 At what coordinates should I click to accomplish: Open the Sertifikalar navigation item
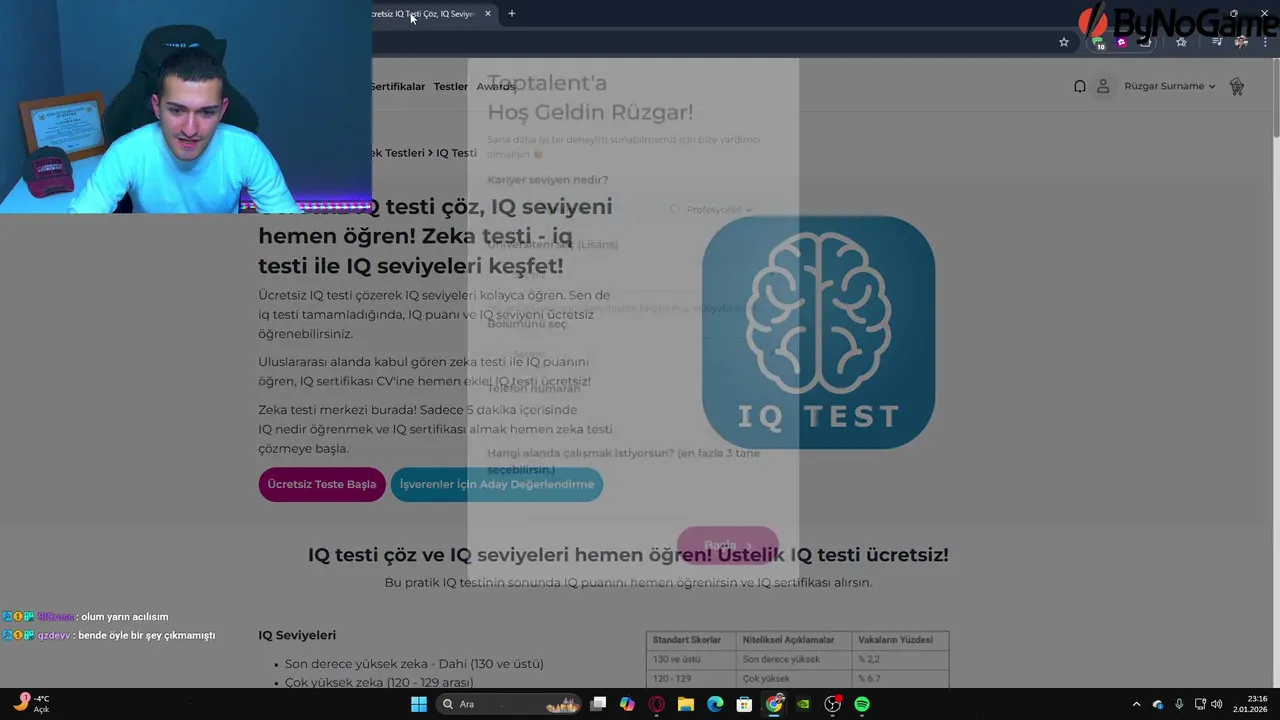coord(398,86)
